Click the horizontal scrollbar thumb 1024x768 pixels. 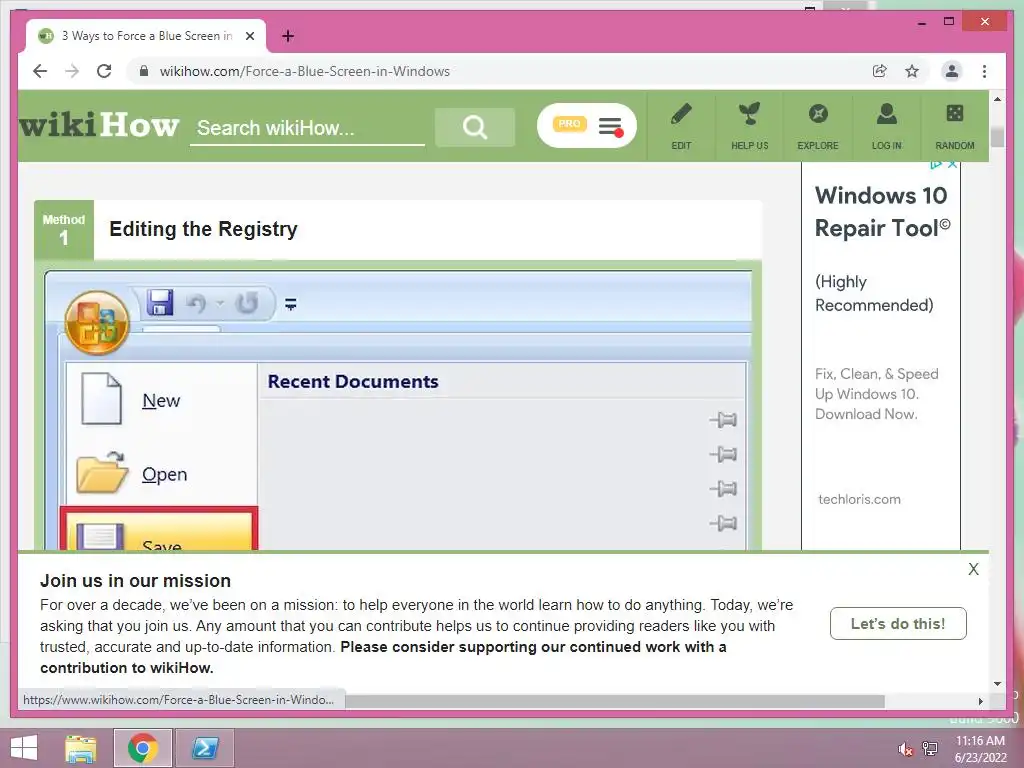coord(615,701)
